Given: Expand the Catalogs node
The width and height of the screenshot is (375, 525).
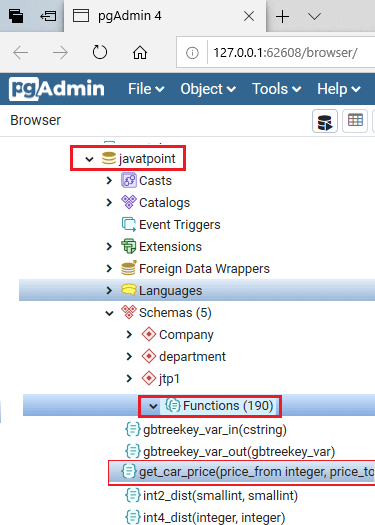Looking at the screenshot, I should click(x=109, y=202).
